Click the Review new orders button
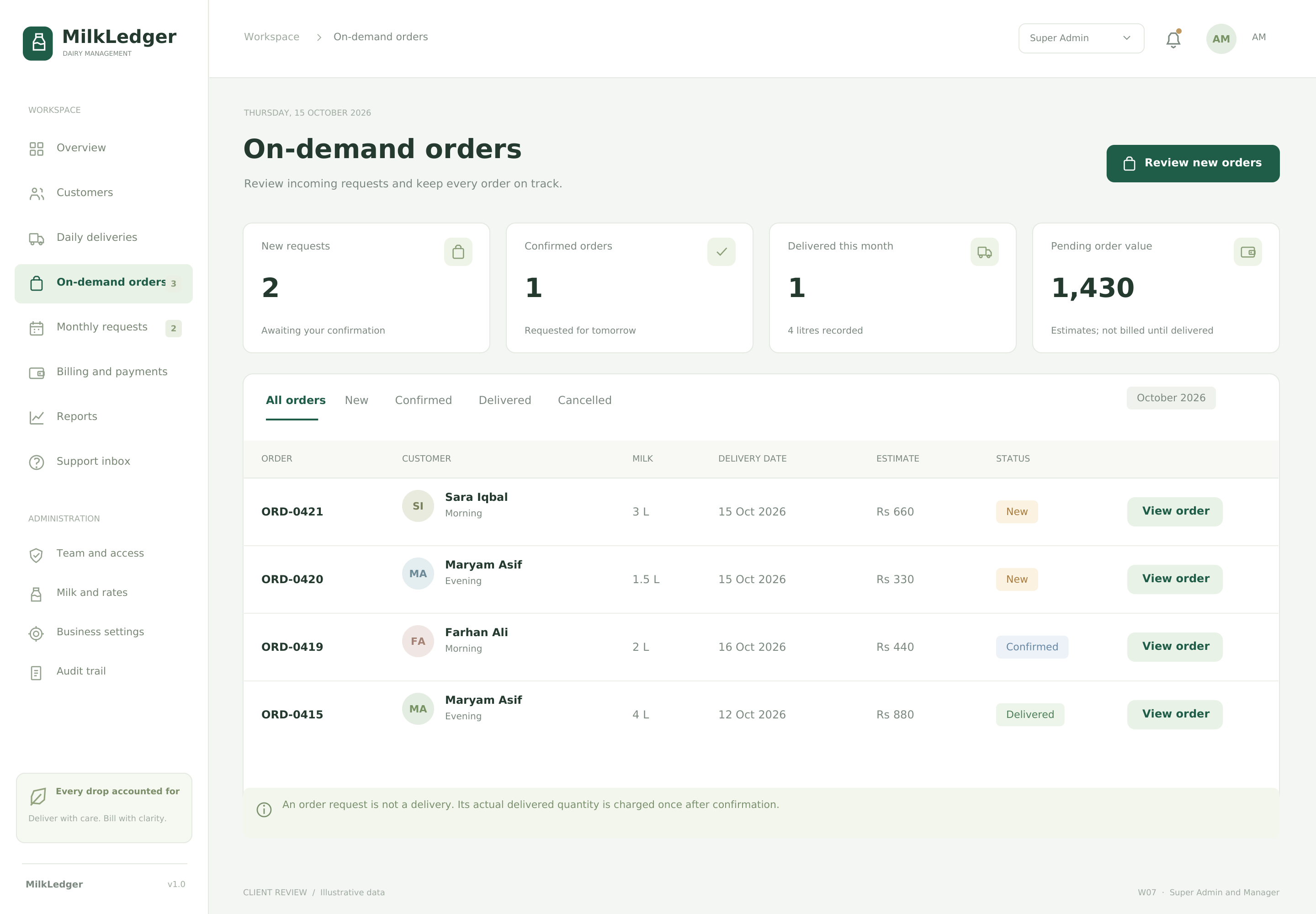The width and height of the screenshot is (1316, 914). click(x=1192, y=164)
